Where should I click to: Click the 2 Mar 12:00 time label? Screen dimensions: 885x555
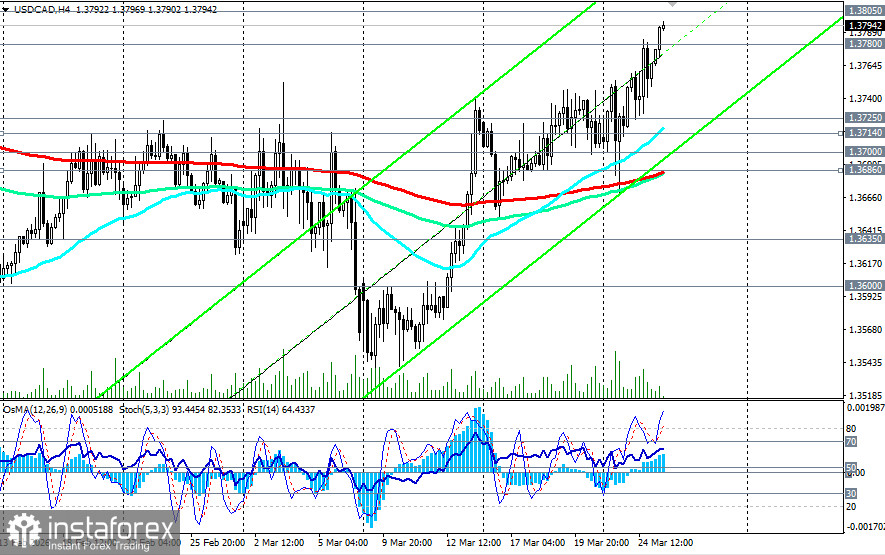coord(279,543)
